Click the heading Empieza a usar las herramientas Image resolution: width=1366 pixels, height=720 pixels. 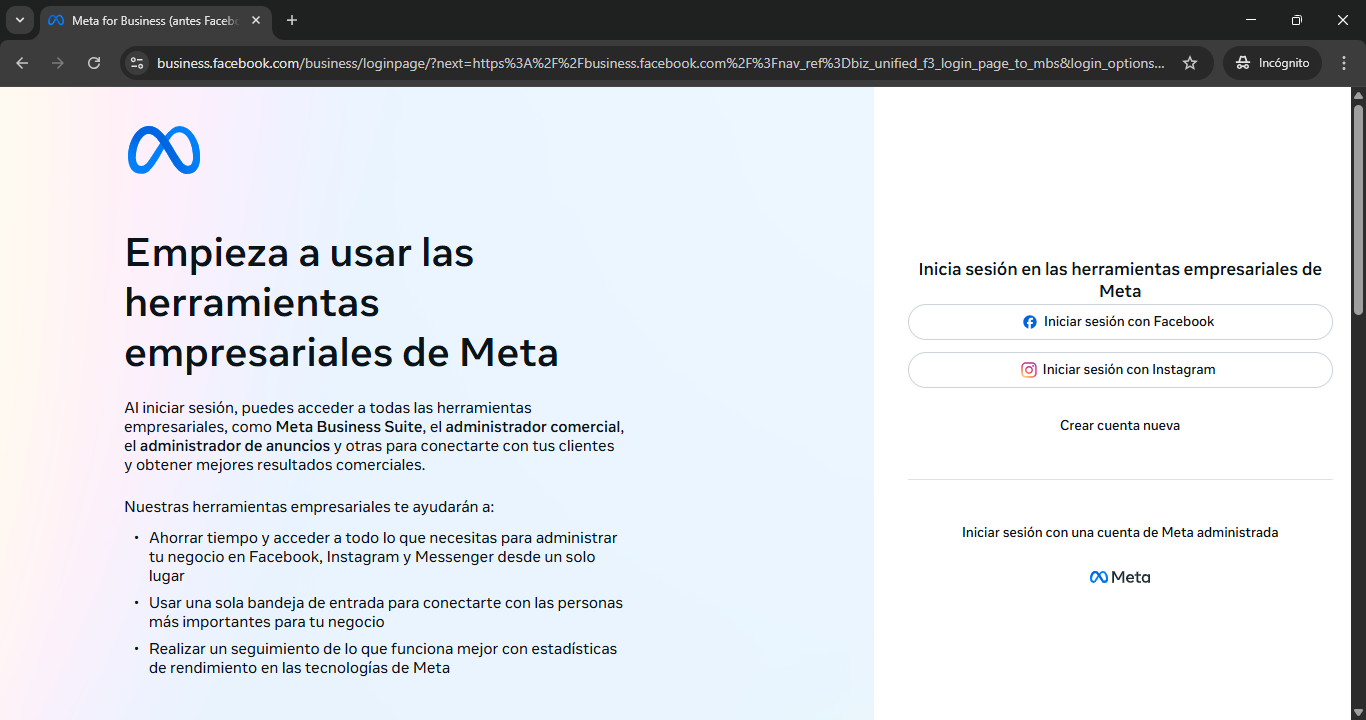[342, 302]
